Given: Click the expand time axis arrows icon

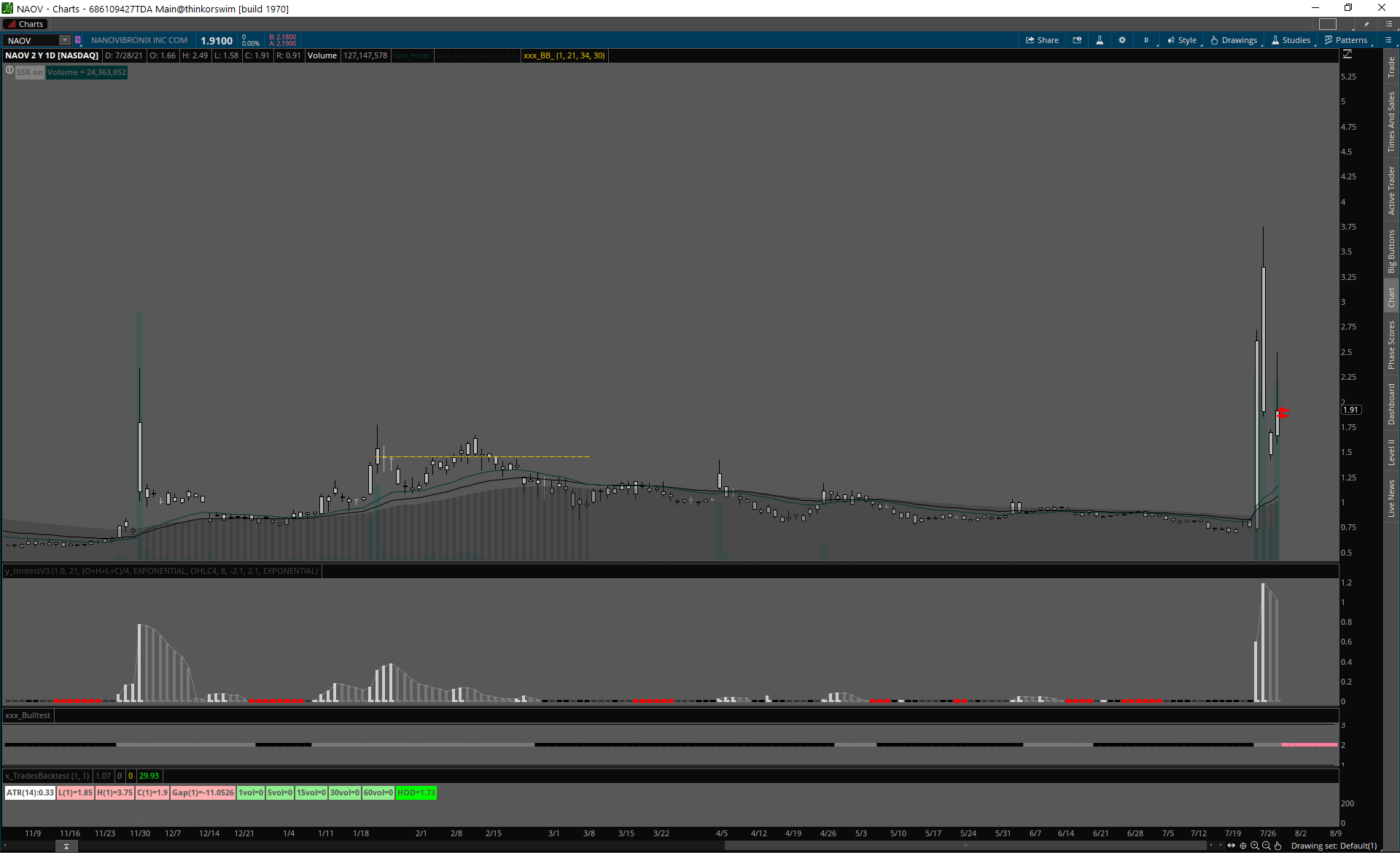Looking at the screenshot, I should [x=1232, y=846].
